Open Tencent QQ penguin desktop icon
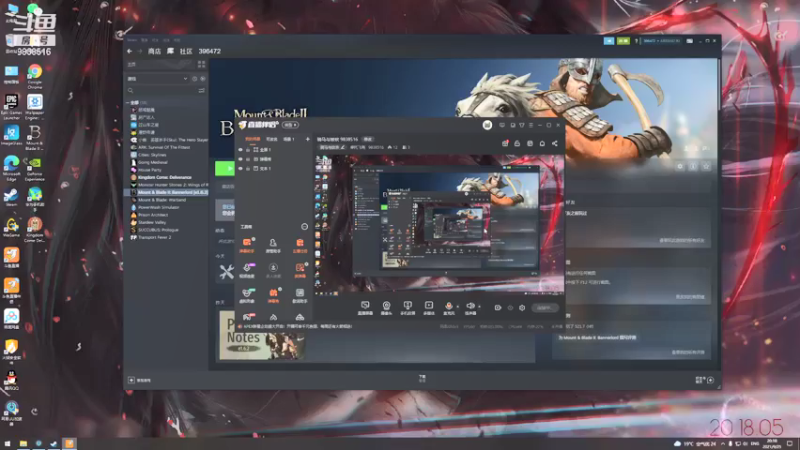This screenshot has width=800, height=450. 11,381
